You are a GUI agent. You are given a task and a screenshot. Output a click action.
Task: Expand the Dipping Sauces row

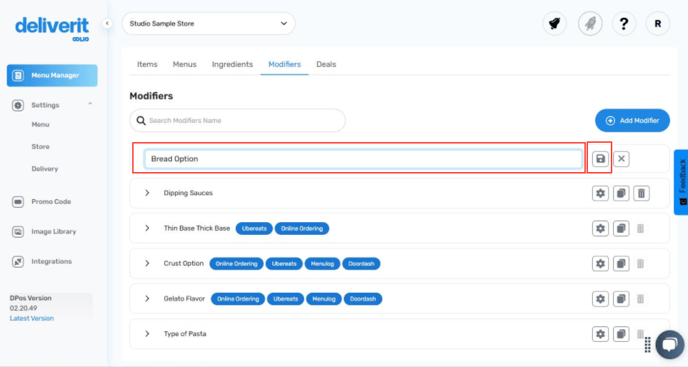147,193
